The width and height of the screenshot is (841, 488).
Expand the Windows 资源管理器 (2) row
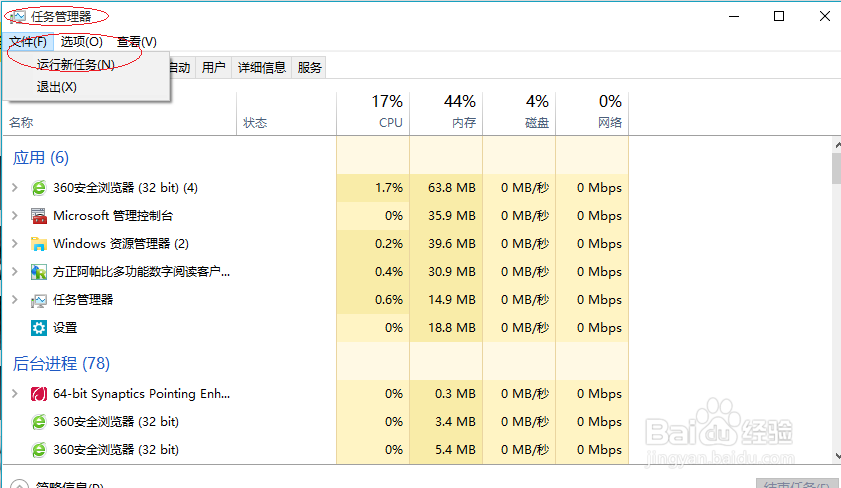[15, 243]
